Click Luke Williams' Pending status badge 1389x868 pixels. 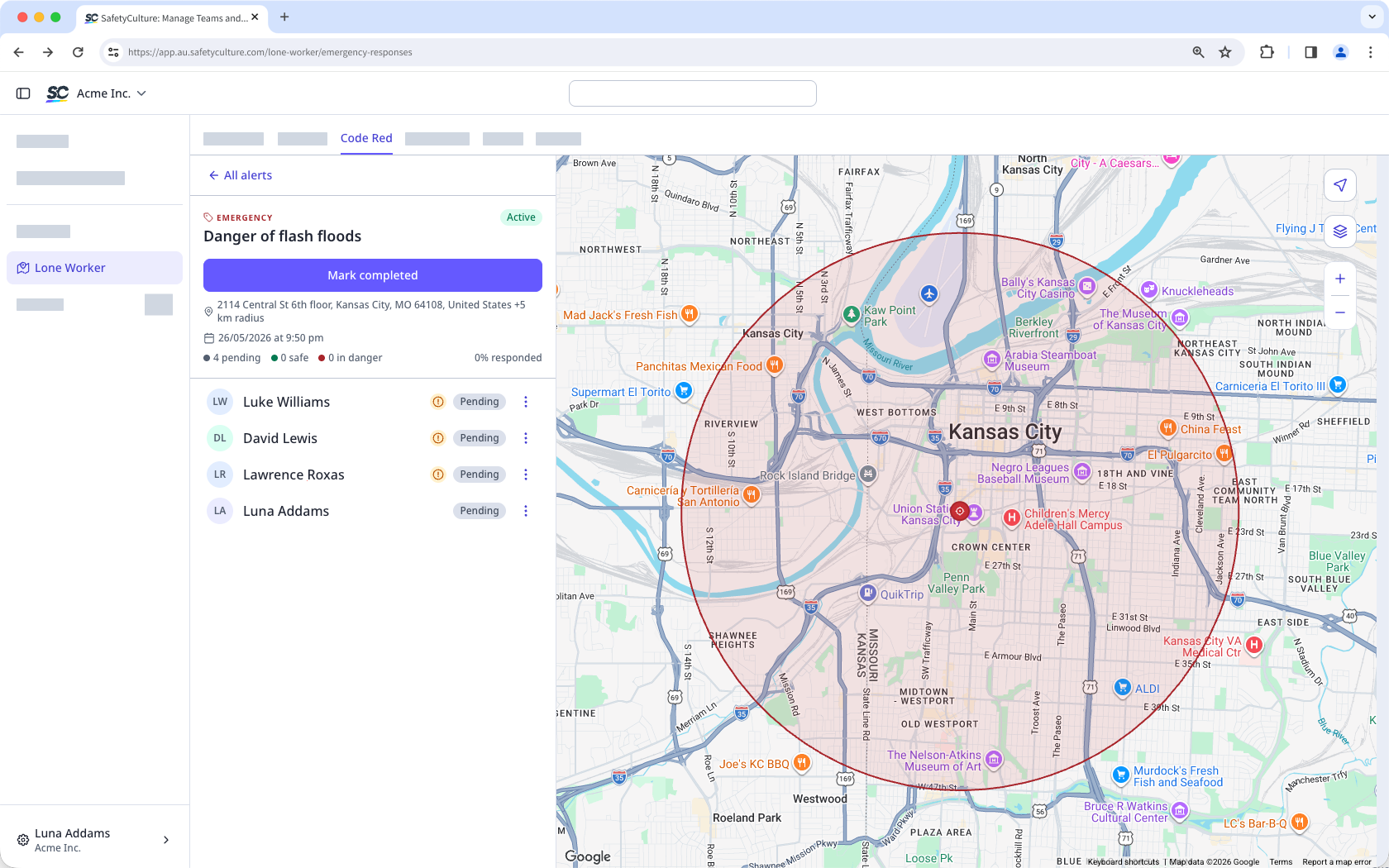pyautogui.click(x=480, y=402)
